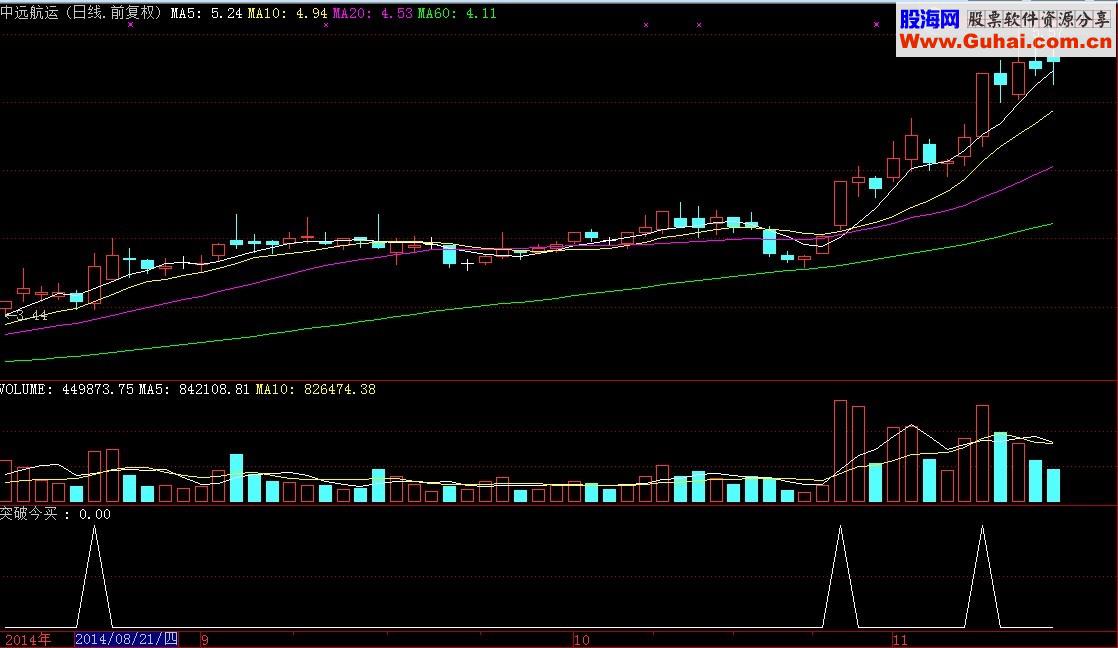Screen dimensions: 1118x648
Task: Click the VOLUME: 449873.75 indicator label
Action: click(x=67, y=389)
